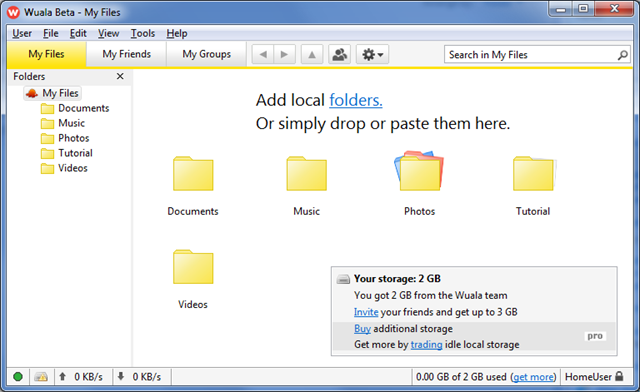Go back with the left arrow button

click(263, 54)
